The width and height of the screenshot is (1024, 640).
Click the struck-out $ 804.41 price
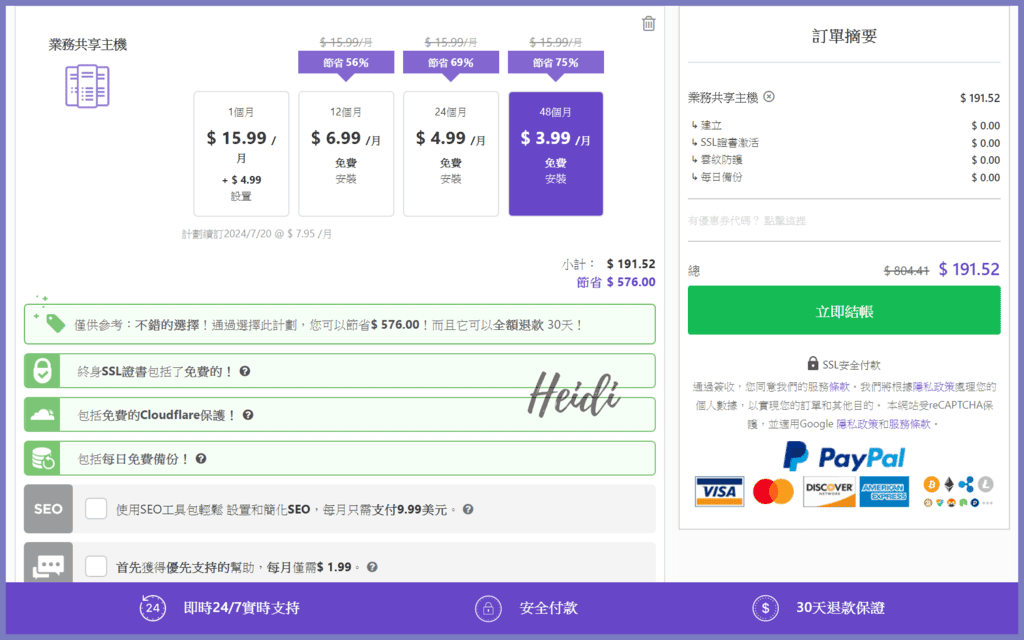point(906,270)
